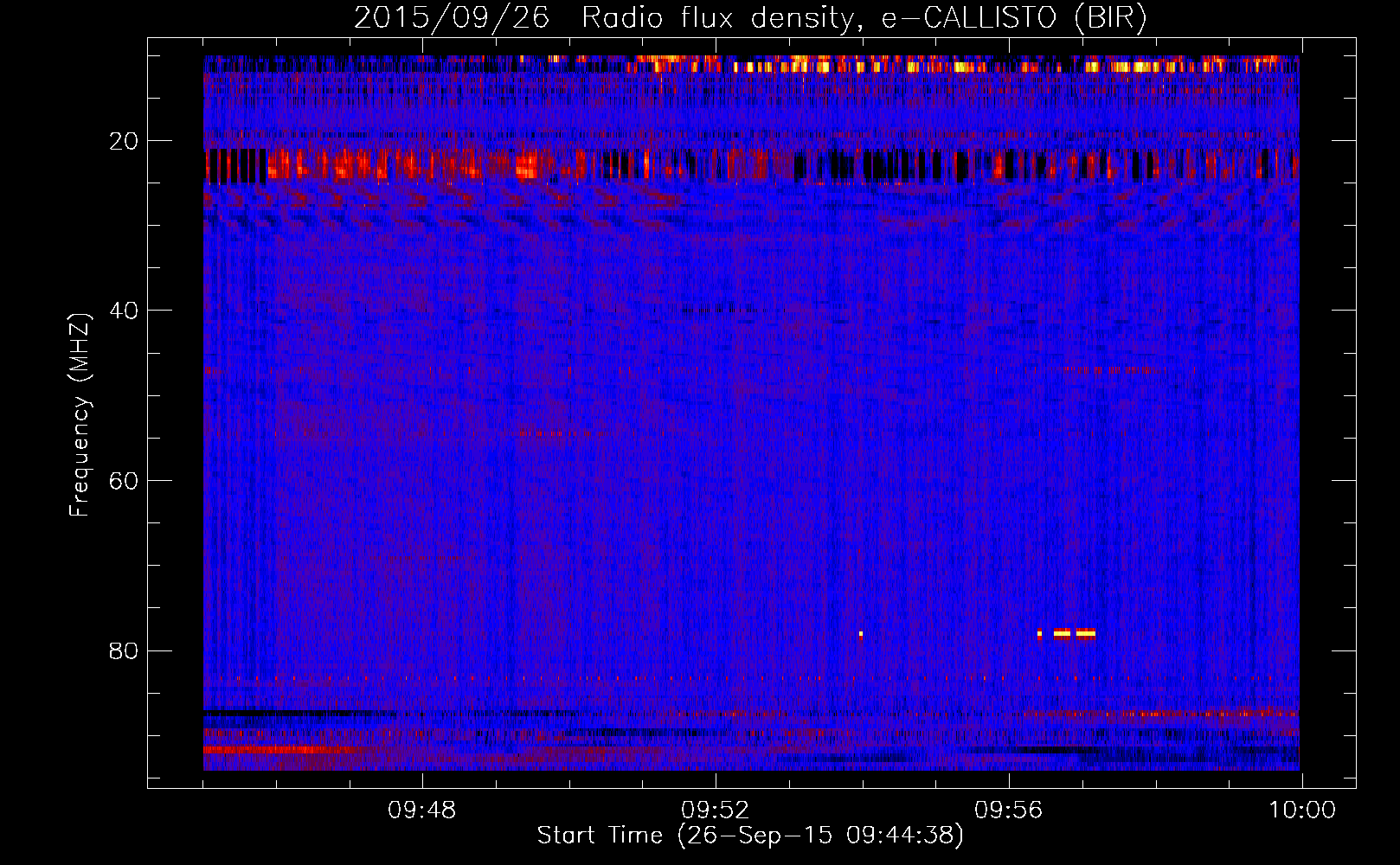
Task: Click the bright yellow burst near 80 MHz
Action: pos(1074,633)
